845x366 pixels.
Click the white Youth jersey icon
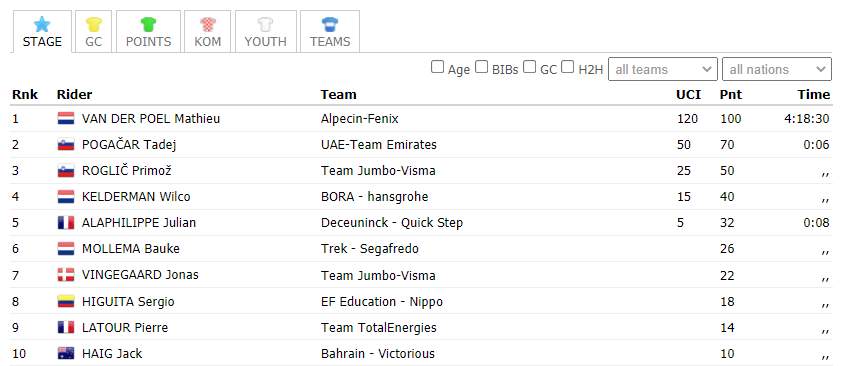click(265, 24)
